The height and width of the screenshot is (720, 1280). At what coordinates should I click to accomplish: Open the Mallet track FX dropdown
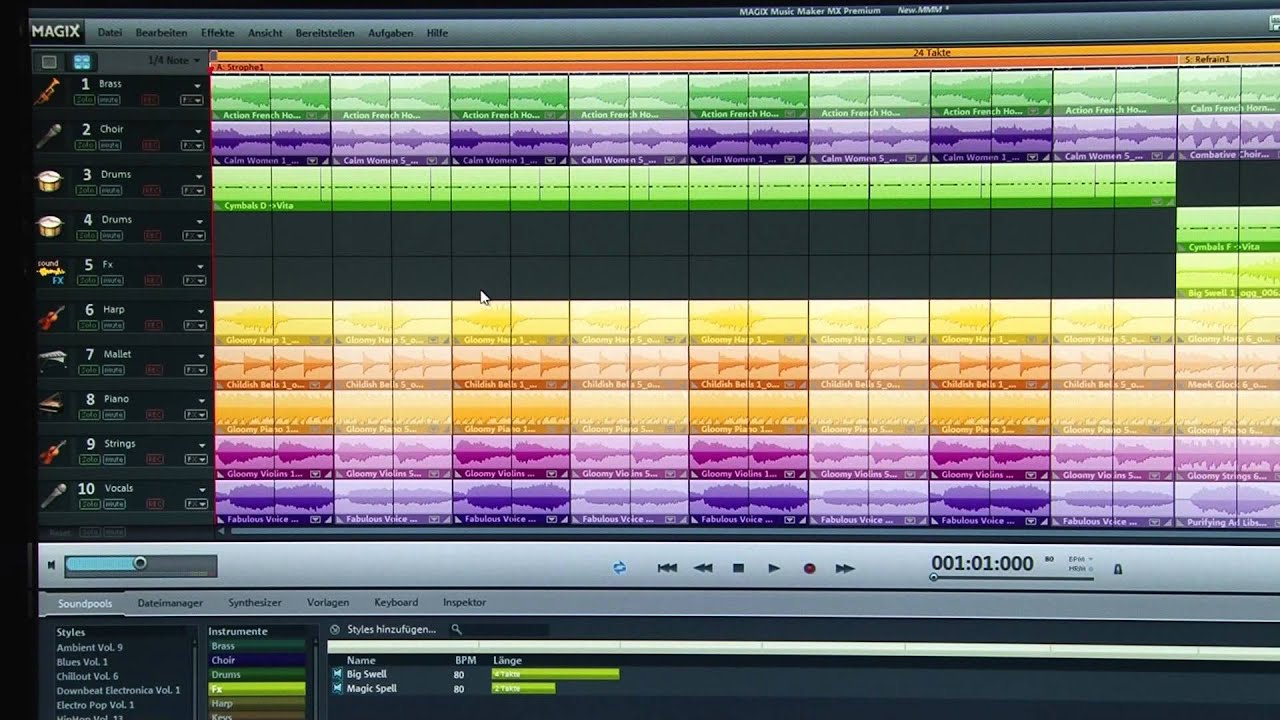[x=194, y=369]
